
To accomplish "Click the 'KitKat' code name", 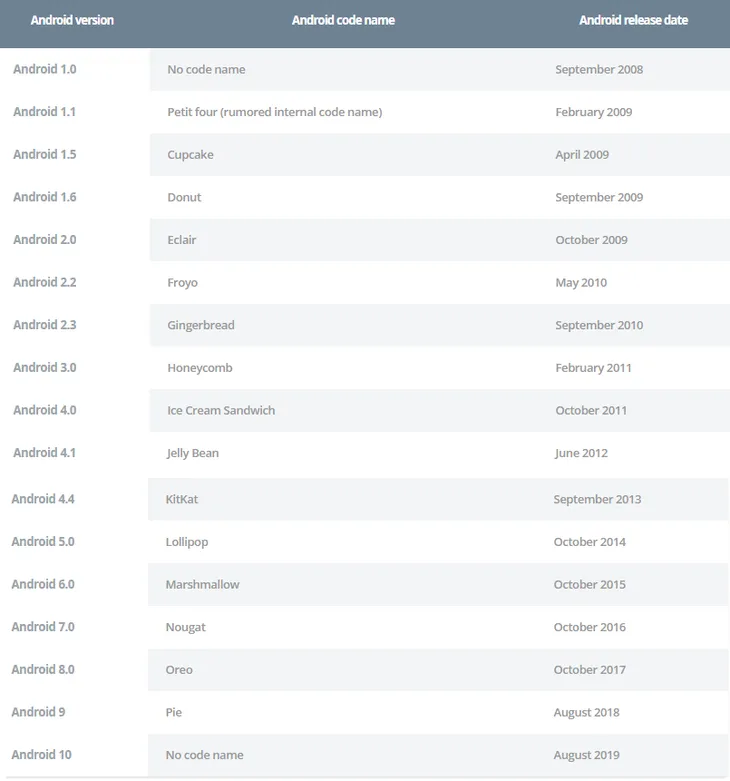I will point(182,499).
